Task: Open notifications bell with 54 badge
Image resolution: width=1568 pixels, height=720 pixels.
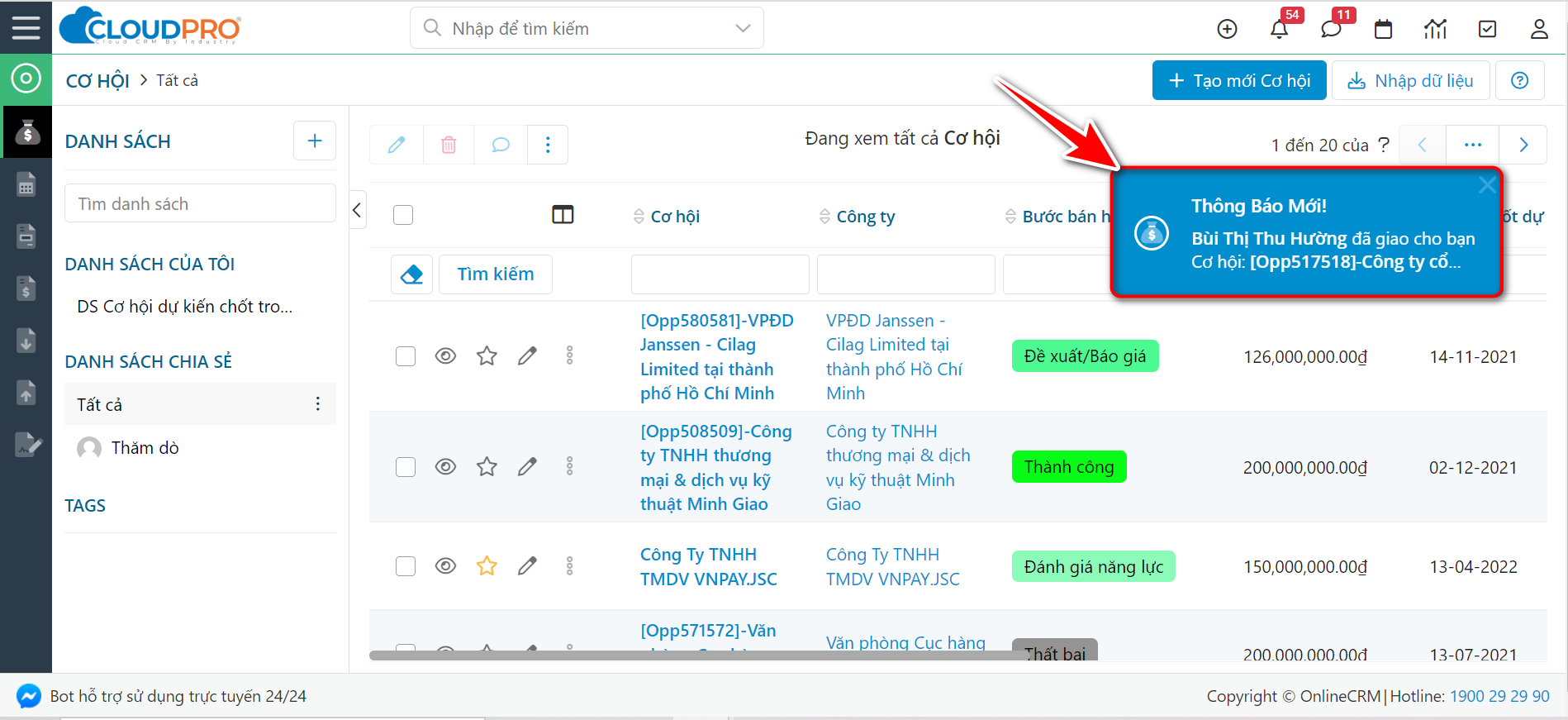Action: 1279,29
